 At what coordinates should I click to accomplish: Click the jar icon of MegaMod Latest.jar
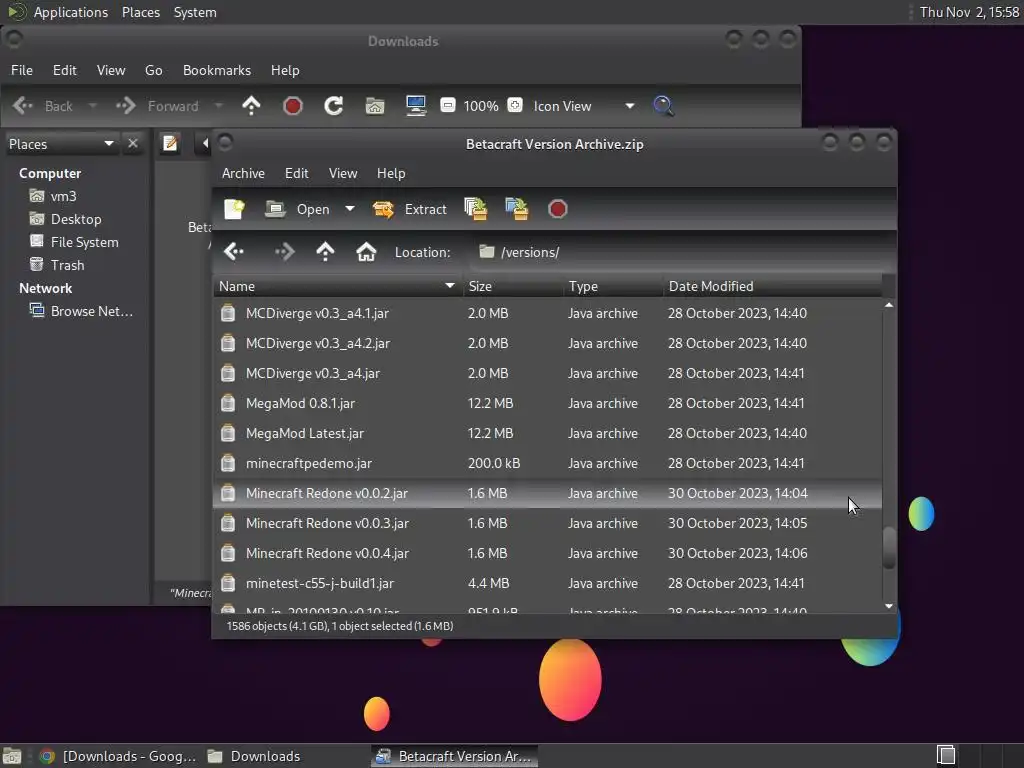pos(228,433)
